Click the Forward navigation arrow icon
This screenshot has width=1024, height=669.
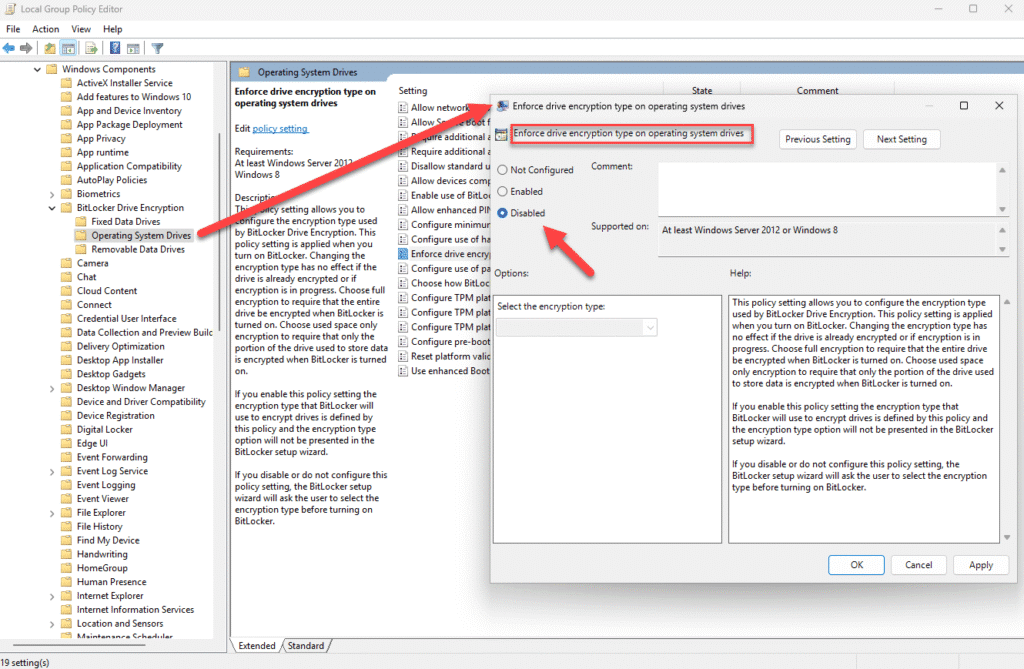(x=25, y=48)
